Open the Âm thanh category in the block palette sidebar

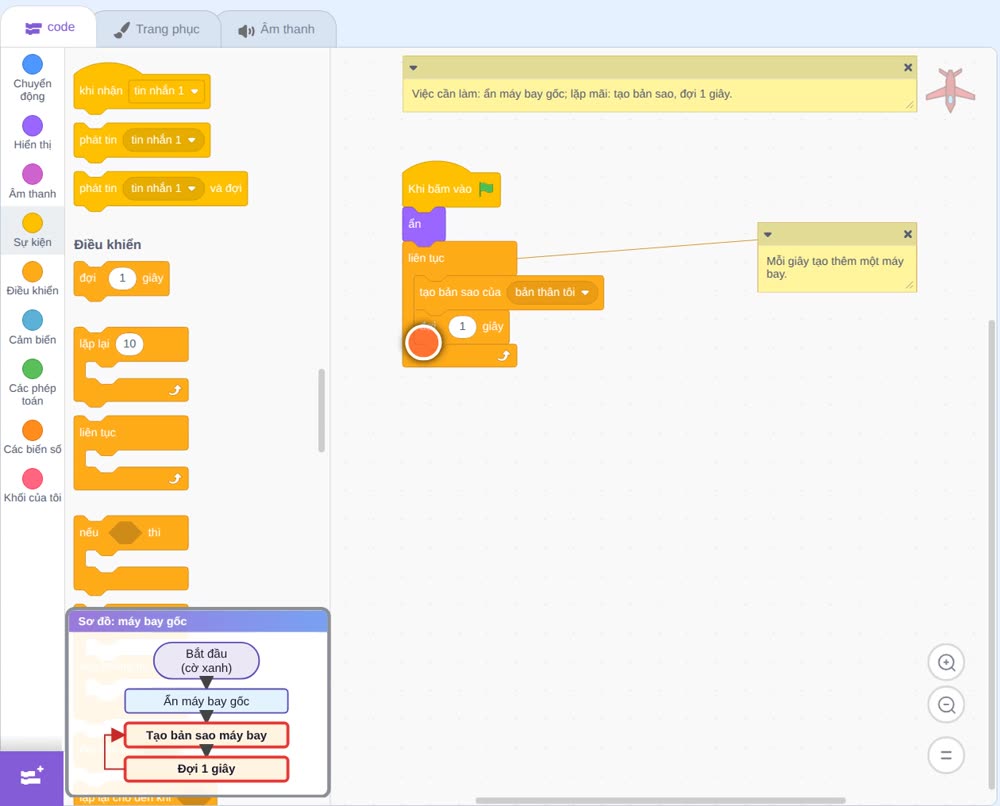[x=32, y=181]
